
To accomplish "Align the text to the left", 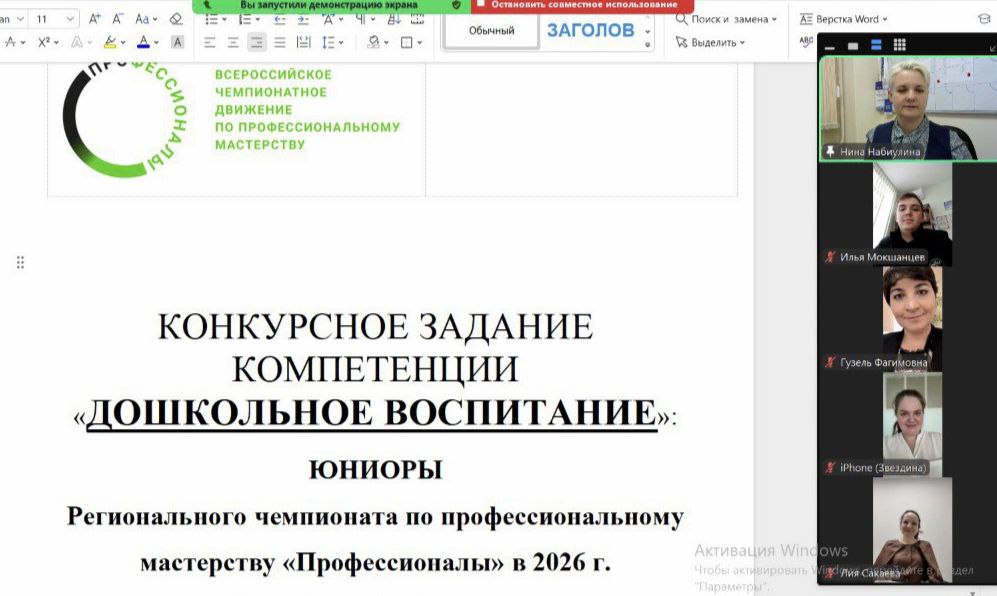I will point(209,42).
